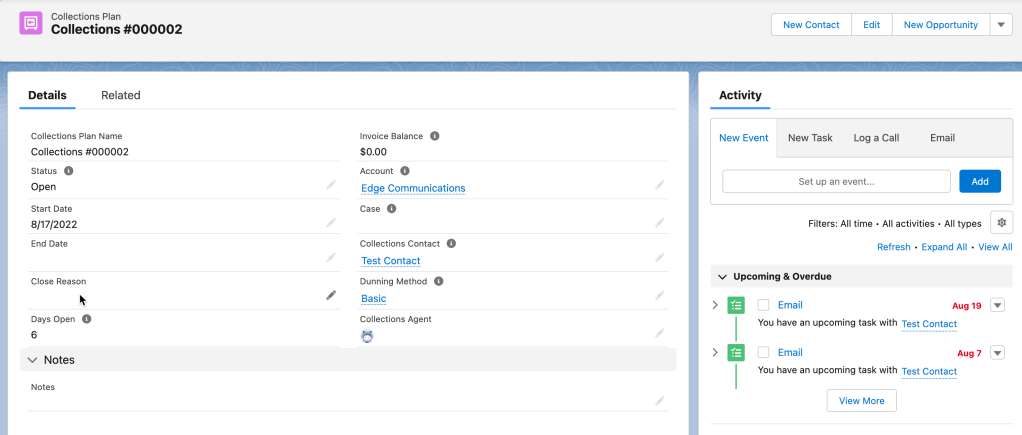Select the Log a Call tab
Image resolution: width=1022 pixels, height=435 pixels.
tap(876, 138)
